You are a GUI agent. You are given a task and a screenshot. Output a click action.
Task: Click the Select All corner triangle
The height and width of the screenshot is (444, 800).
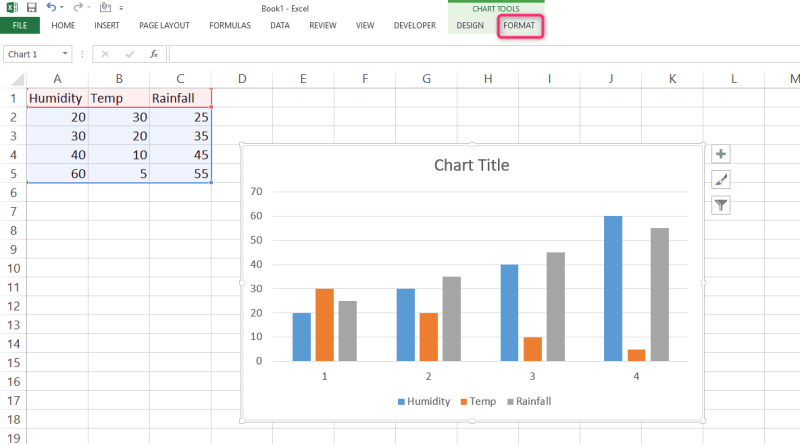click(17, 79)
